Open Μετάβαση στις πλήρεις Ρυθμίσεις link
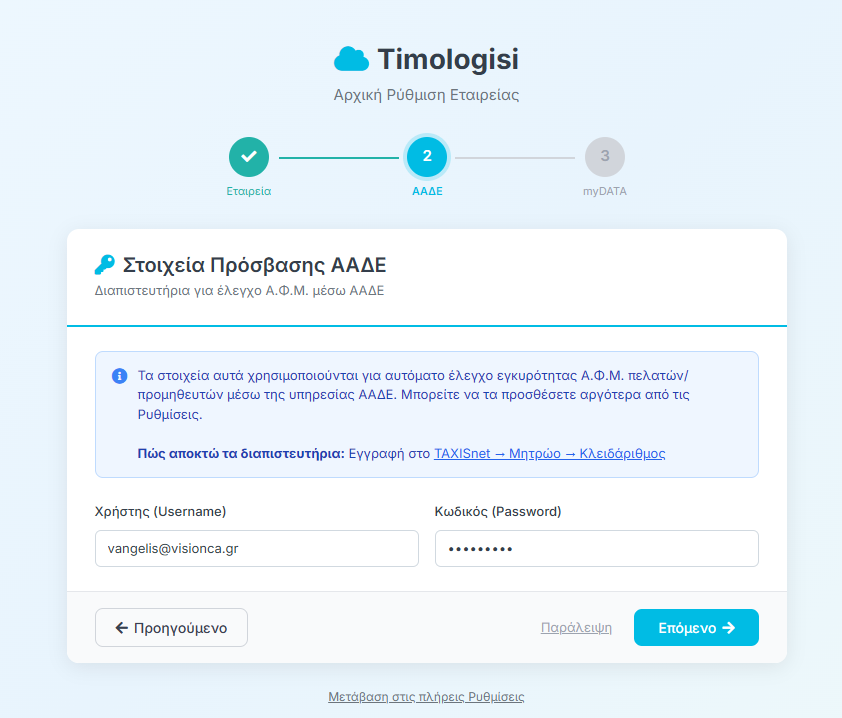 [426, 697]
